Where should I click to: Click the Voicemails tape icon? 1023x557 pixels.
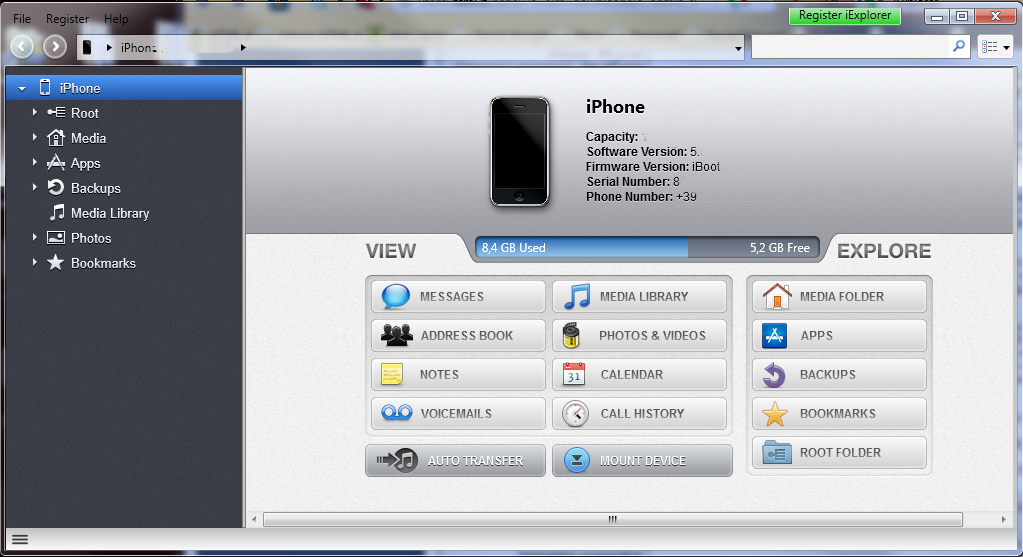(396, 414)
